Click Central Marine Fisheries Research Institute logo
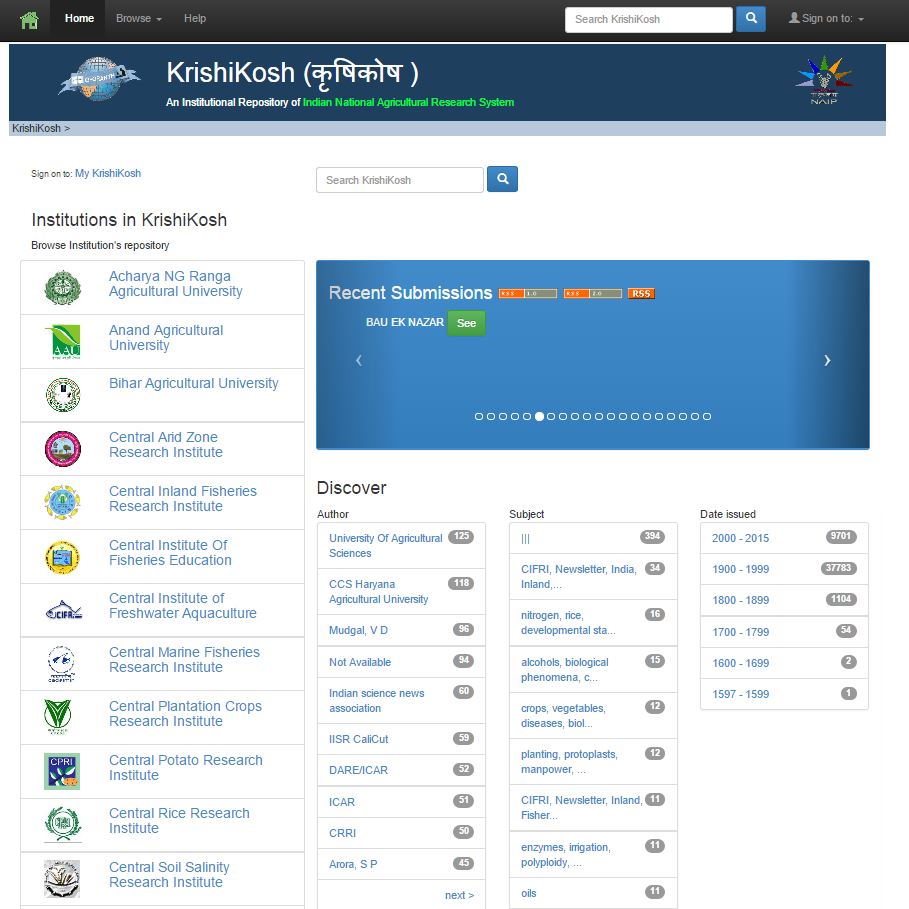This screenshot has height=909, width=909. (61, 664)
